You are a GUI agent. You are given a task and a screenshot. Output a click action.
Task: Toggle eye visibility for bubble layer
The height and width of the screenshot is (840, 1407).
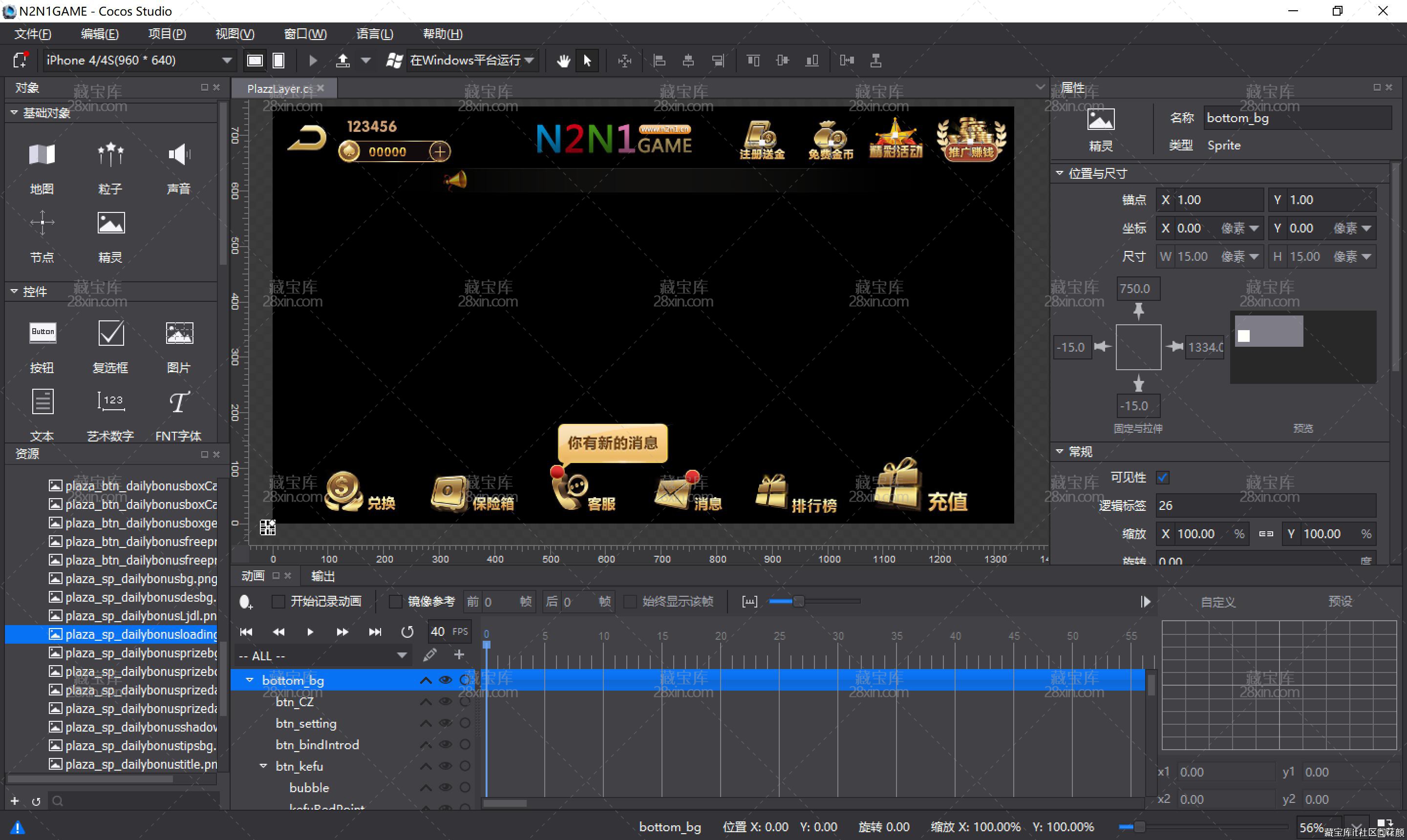[446, 787]
